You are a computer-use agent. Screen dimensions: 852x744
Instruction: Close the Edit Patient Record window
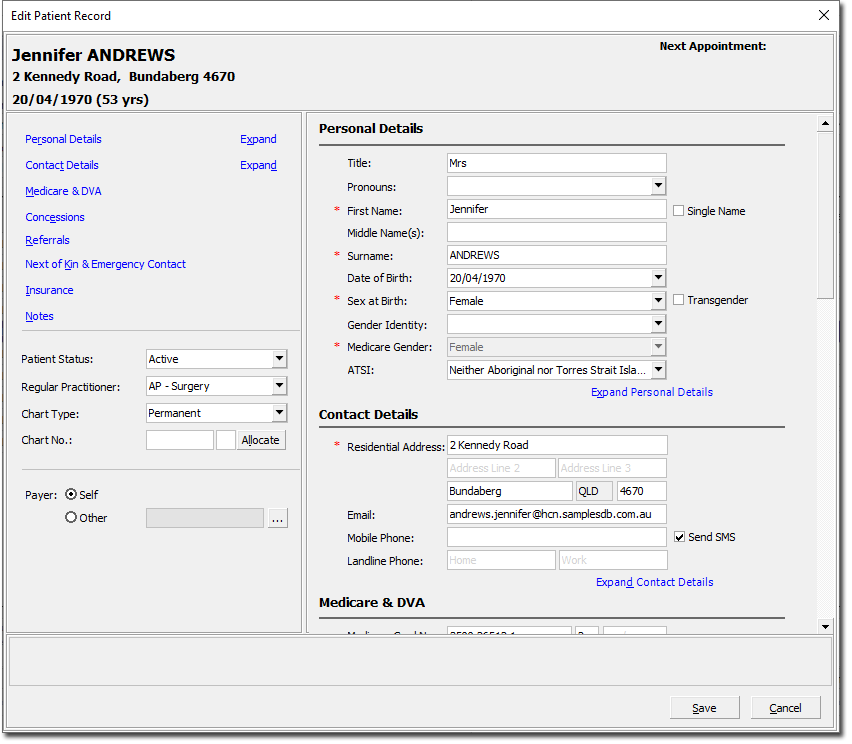[823, 15]
